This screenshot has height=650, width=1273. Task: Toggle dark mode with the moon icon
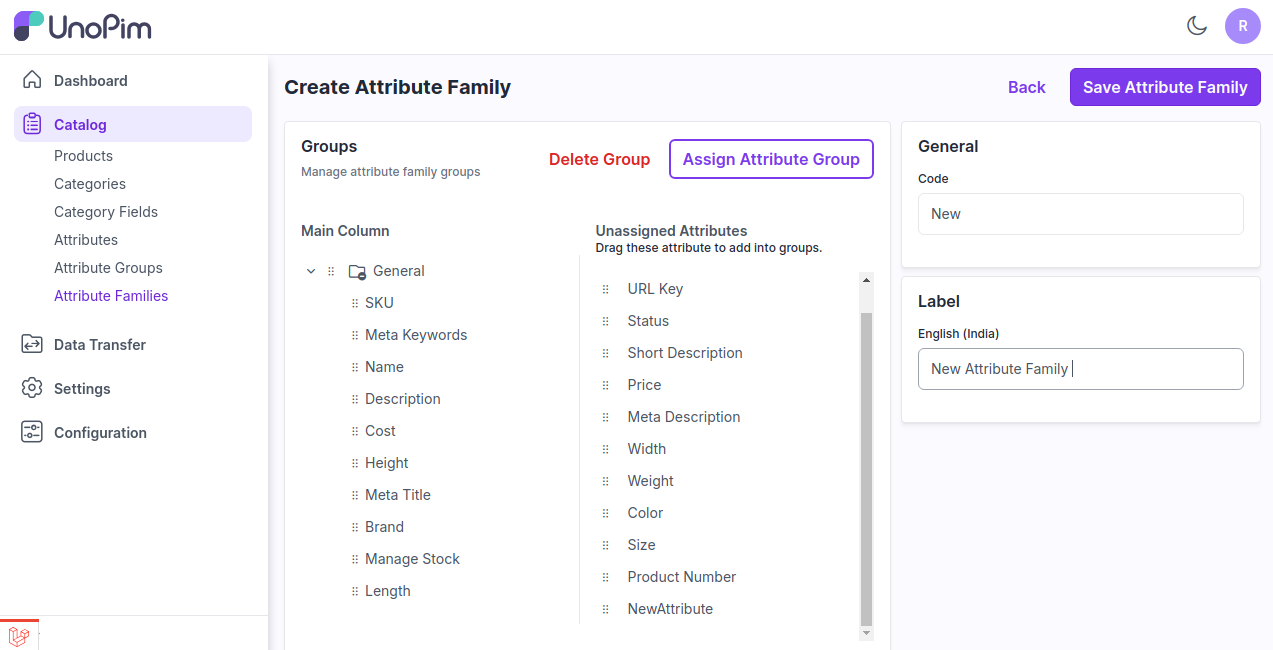[x=1197, y=26]
